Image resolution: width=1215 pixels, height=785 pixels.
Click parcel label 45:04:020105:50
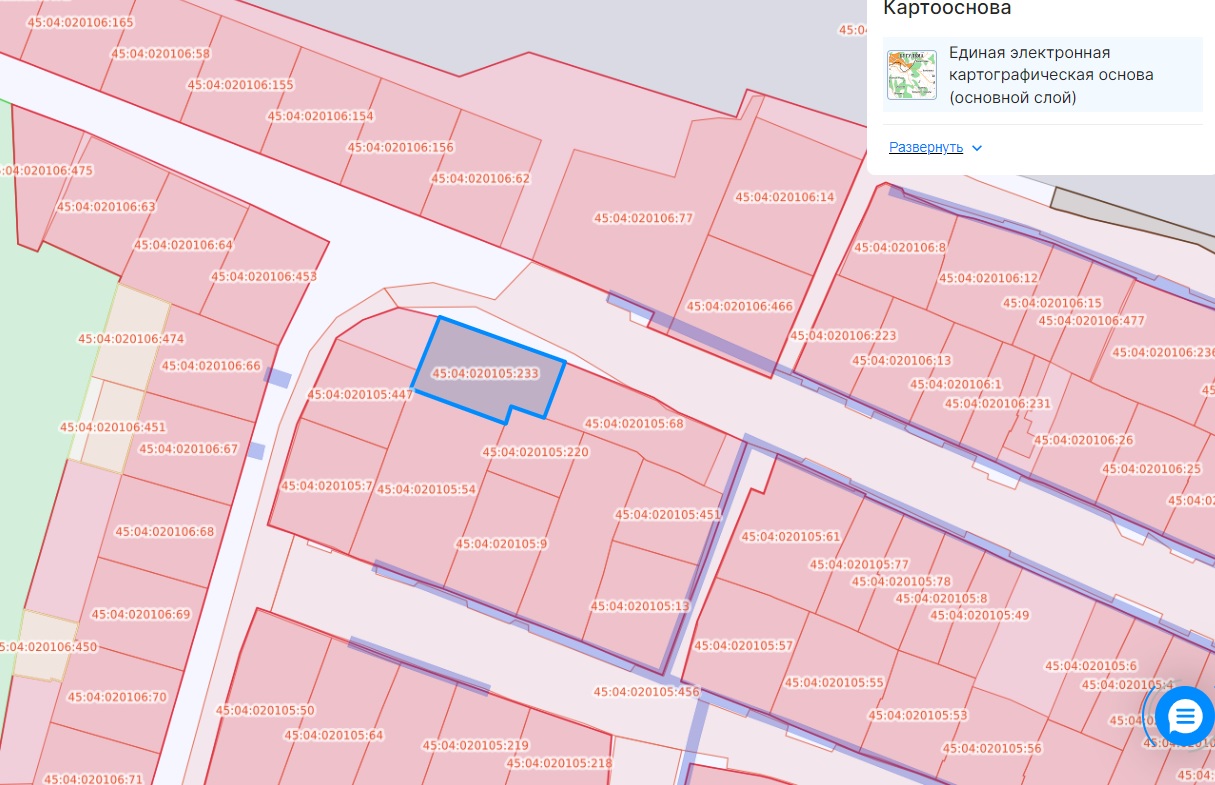point(265,711)
